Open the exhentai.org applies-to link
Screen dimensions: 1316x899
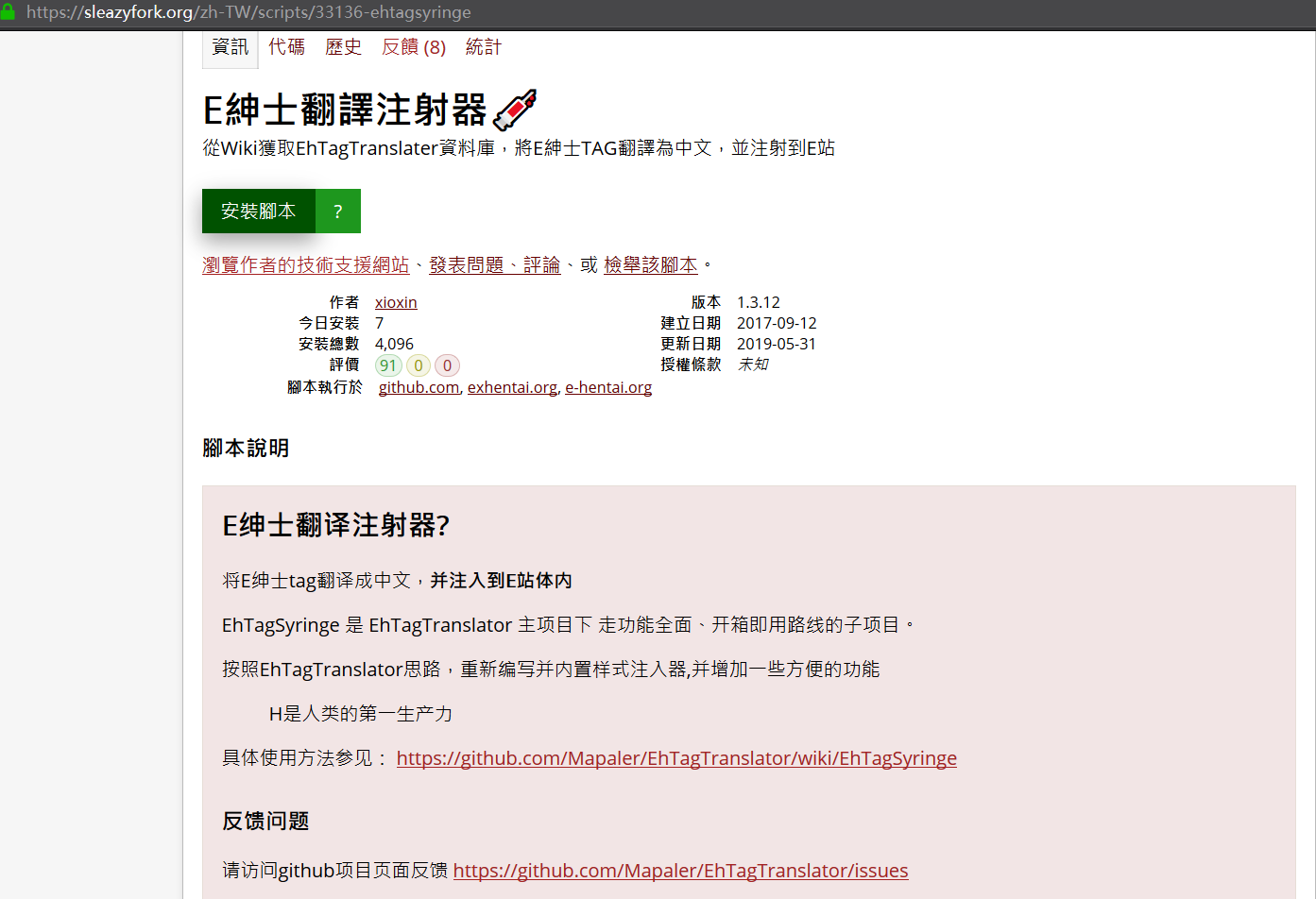[512, 387]
